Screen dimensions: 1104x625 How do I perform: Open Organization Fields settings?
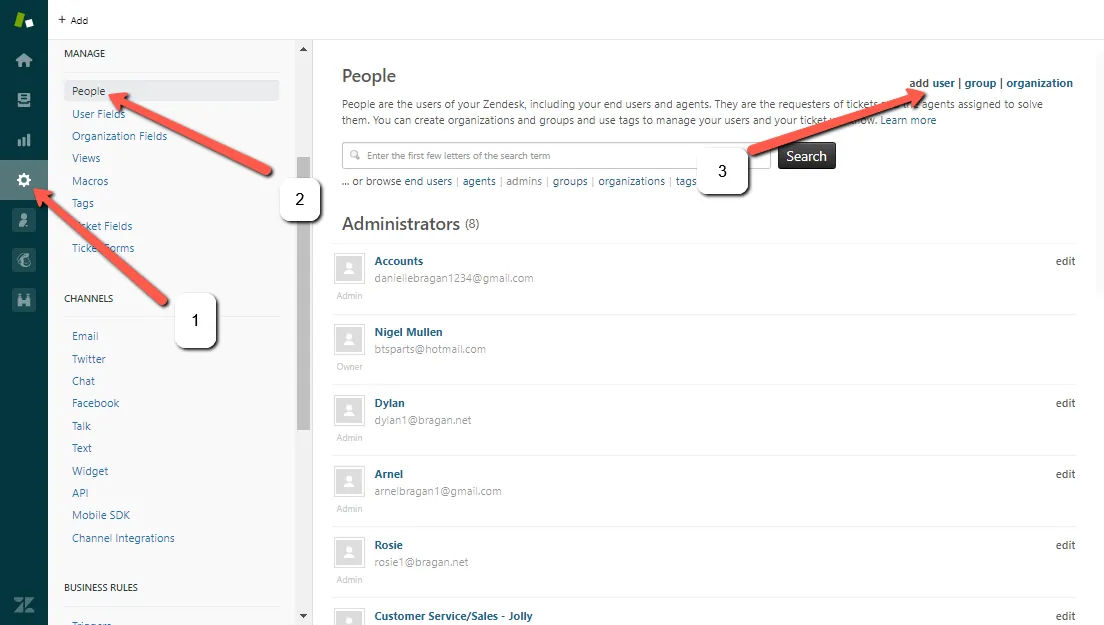pyautogui.click(x=120, y=137)
